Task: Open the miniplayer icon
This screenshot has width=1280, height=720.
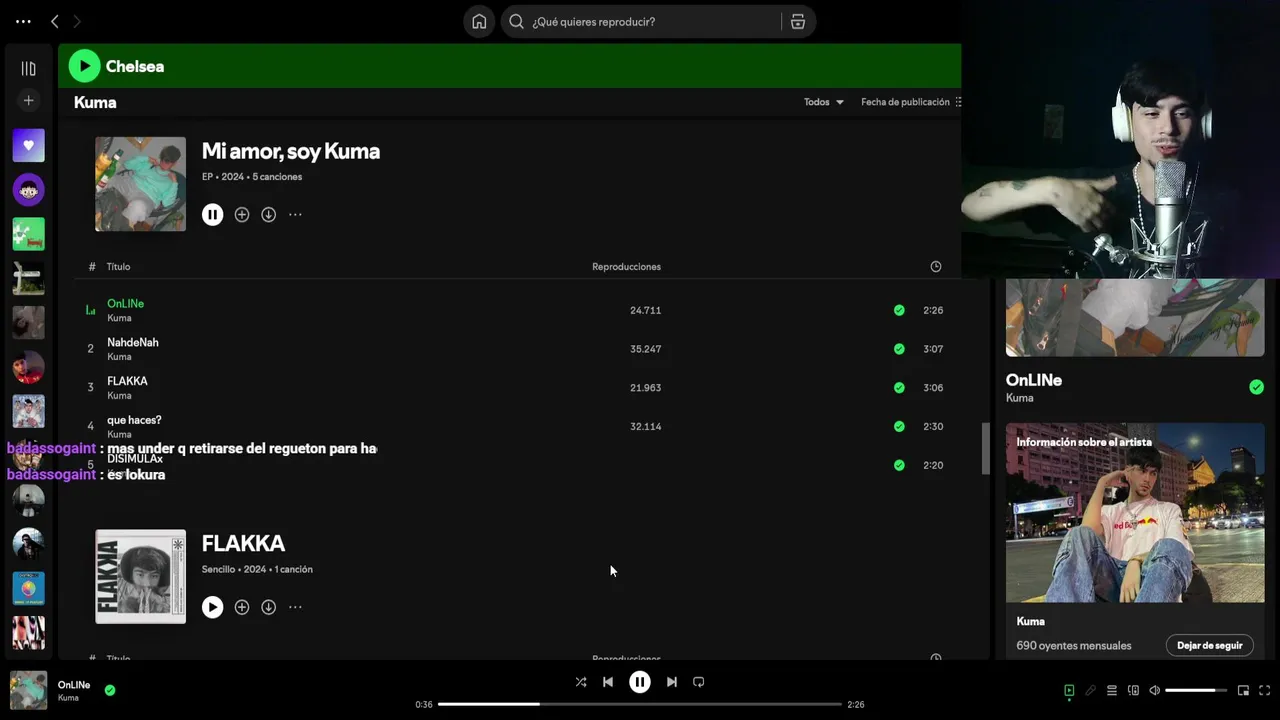Action: (1243, 690)
